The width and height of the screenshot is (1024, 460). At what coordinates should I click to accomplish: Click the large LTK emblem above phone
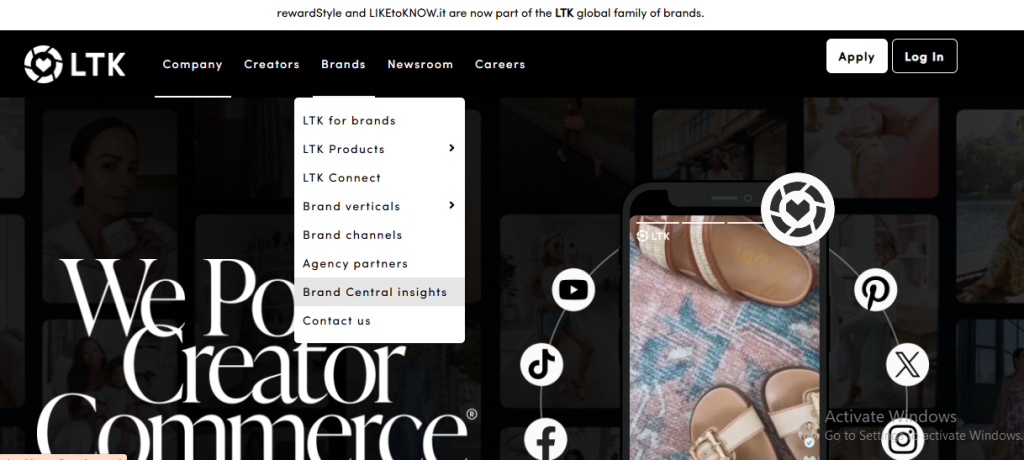[797, 209]
